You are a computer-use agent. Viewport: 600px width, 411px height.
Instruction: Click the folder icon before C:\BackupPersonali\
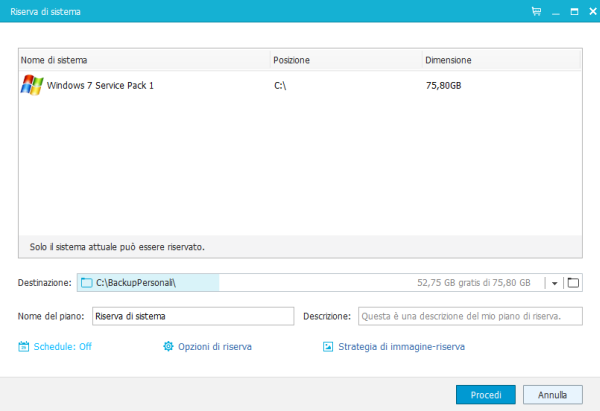coord(87,283)
